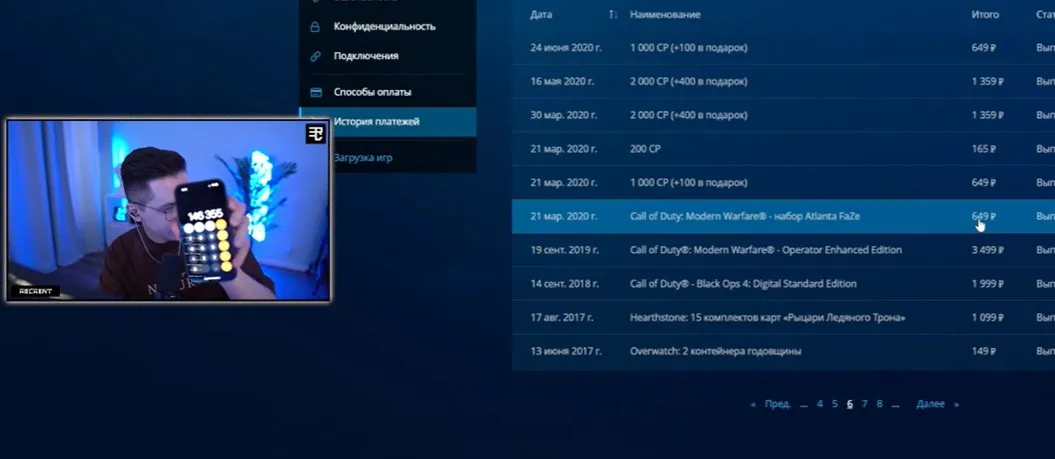Viewport: 1055px width, 459px height.
Task: Click the 200 CP purchase name
Action: click(645, 149)
